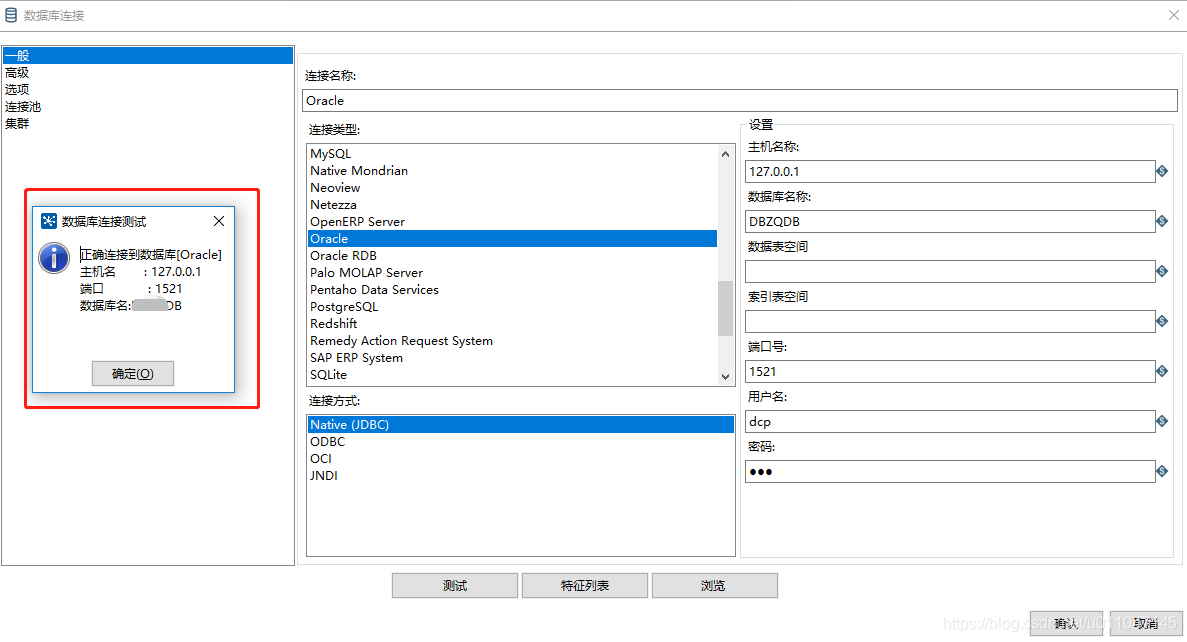
Task: Click variable icon beside index tablespace field
Action: pos(1162,321)
